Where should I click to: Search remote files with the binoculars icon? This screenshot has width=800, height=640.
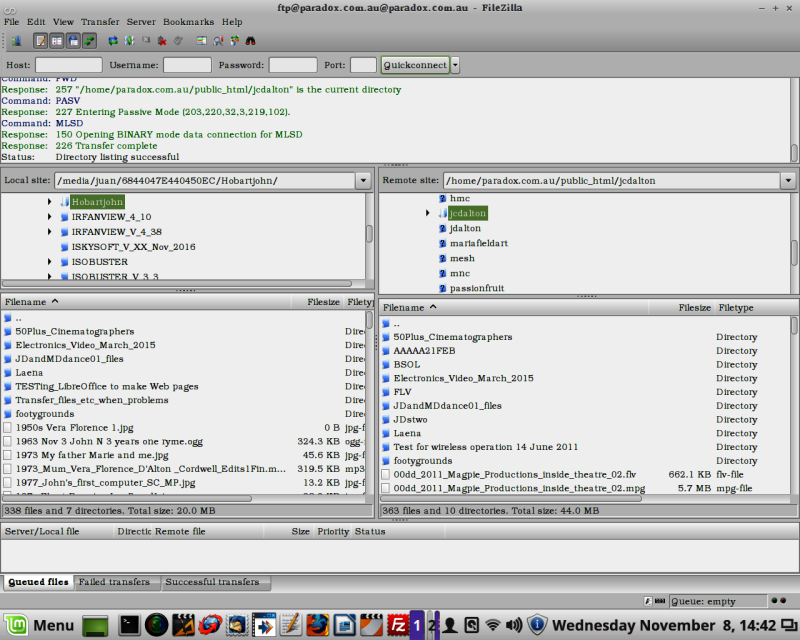click(x=251, y=41)
